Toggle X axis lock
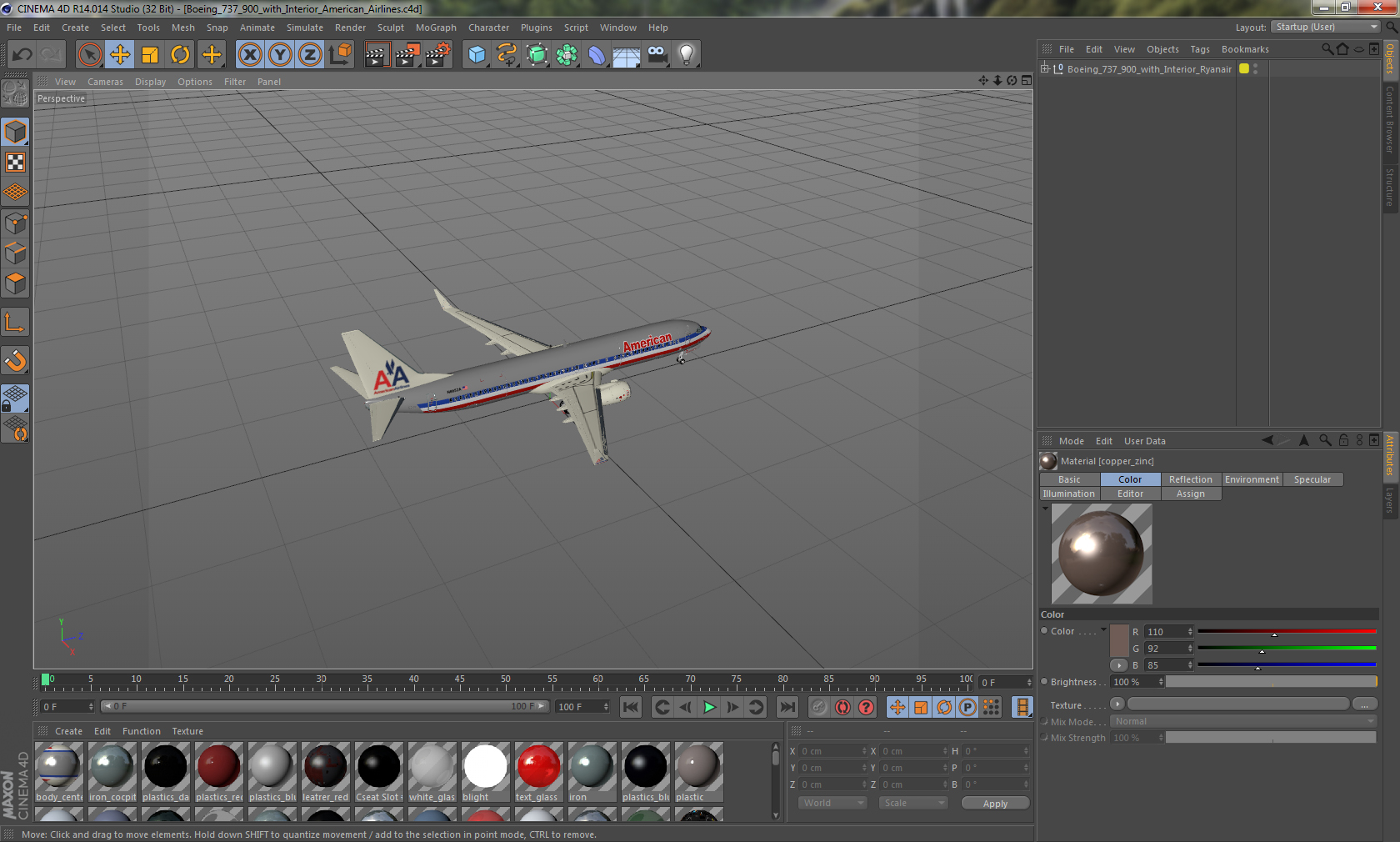Screen dimensions: 1400x842 pyautogui.click(x=249, y=55)
